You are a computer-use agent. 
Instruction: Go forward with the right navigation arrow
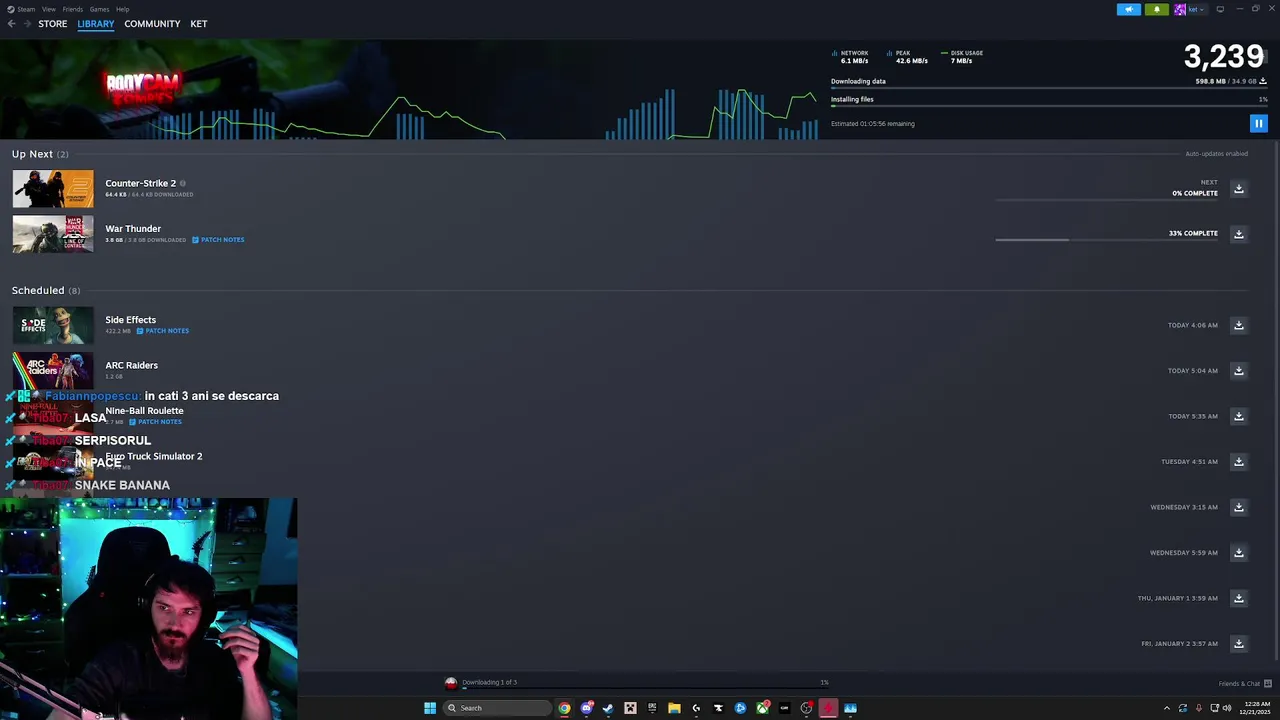tap(27, 24)
